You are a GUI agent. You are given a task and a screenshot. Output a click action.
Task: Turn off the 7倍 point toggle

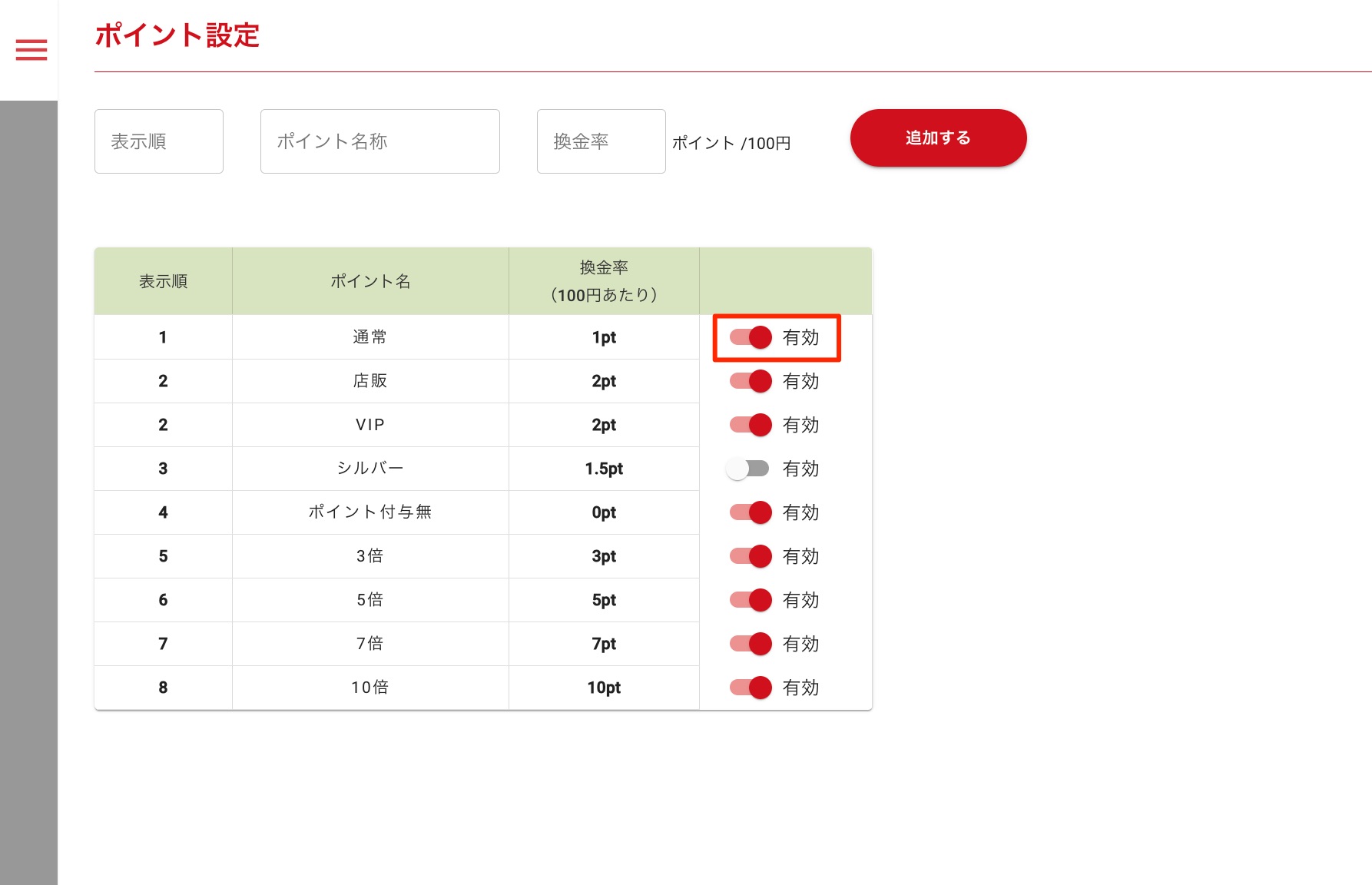click(751, 644)
